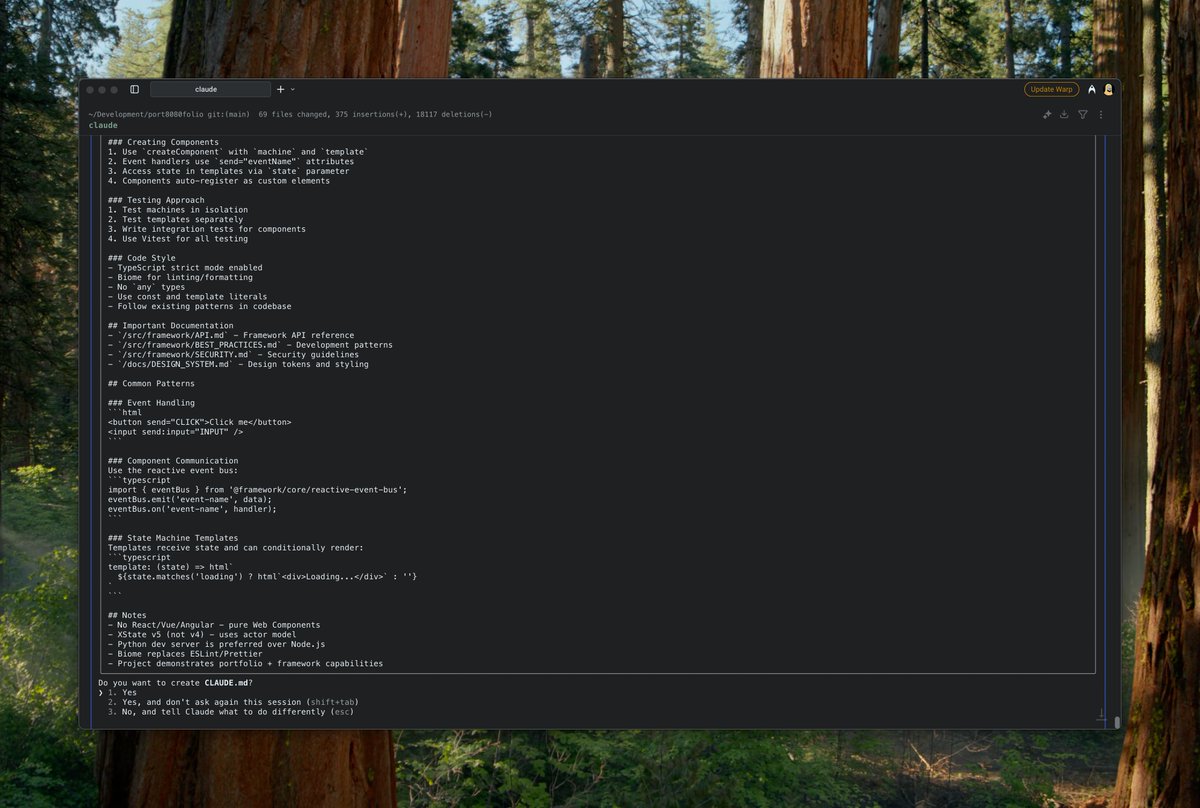Click the sparkle AI icon on block
This screenshot has height=808, width=1200.
1047,115
